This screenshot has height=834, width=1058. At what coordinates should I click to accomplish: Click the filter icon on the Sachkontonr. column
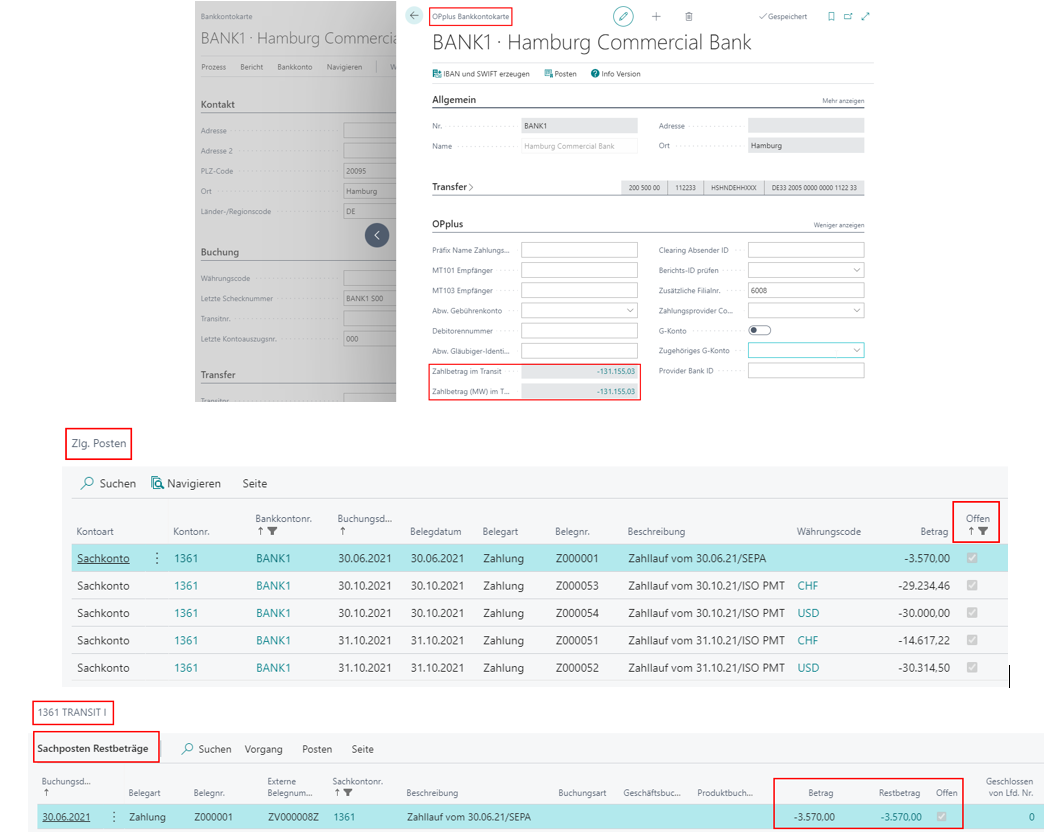click(x=347, y=793)
